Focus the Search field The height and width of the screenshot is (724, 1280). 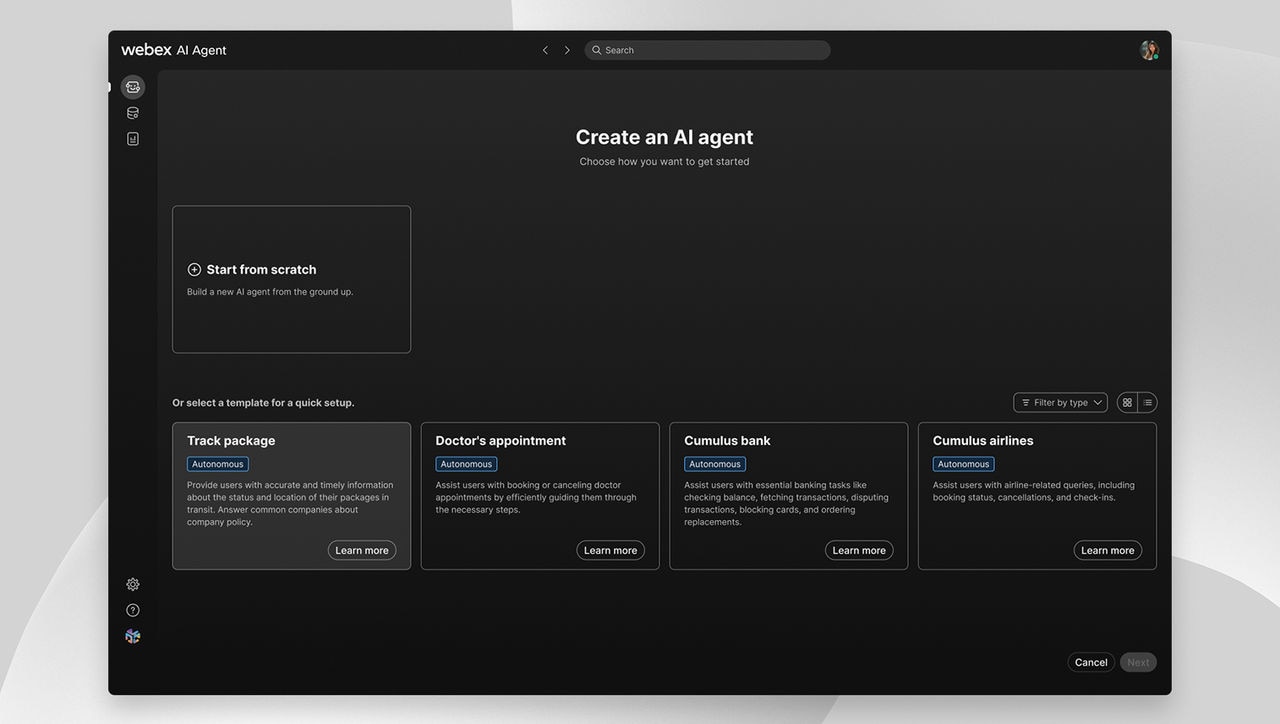pos(707,50)
